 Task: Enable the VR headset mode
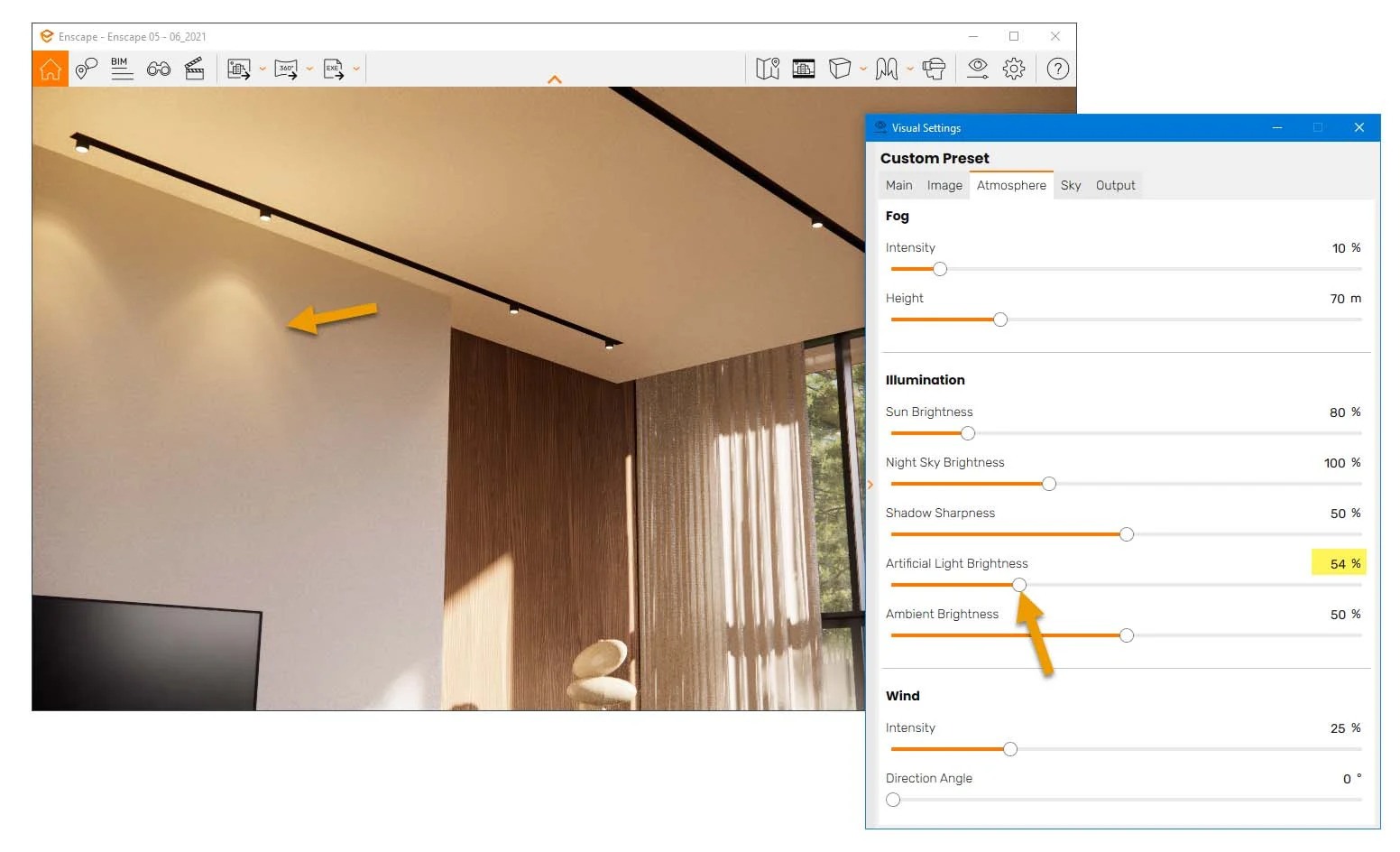(x=935, y=69)
